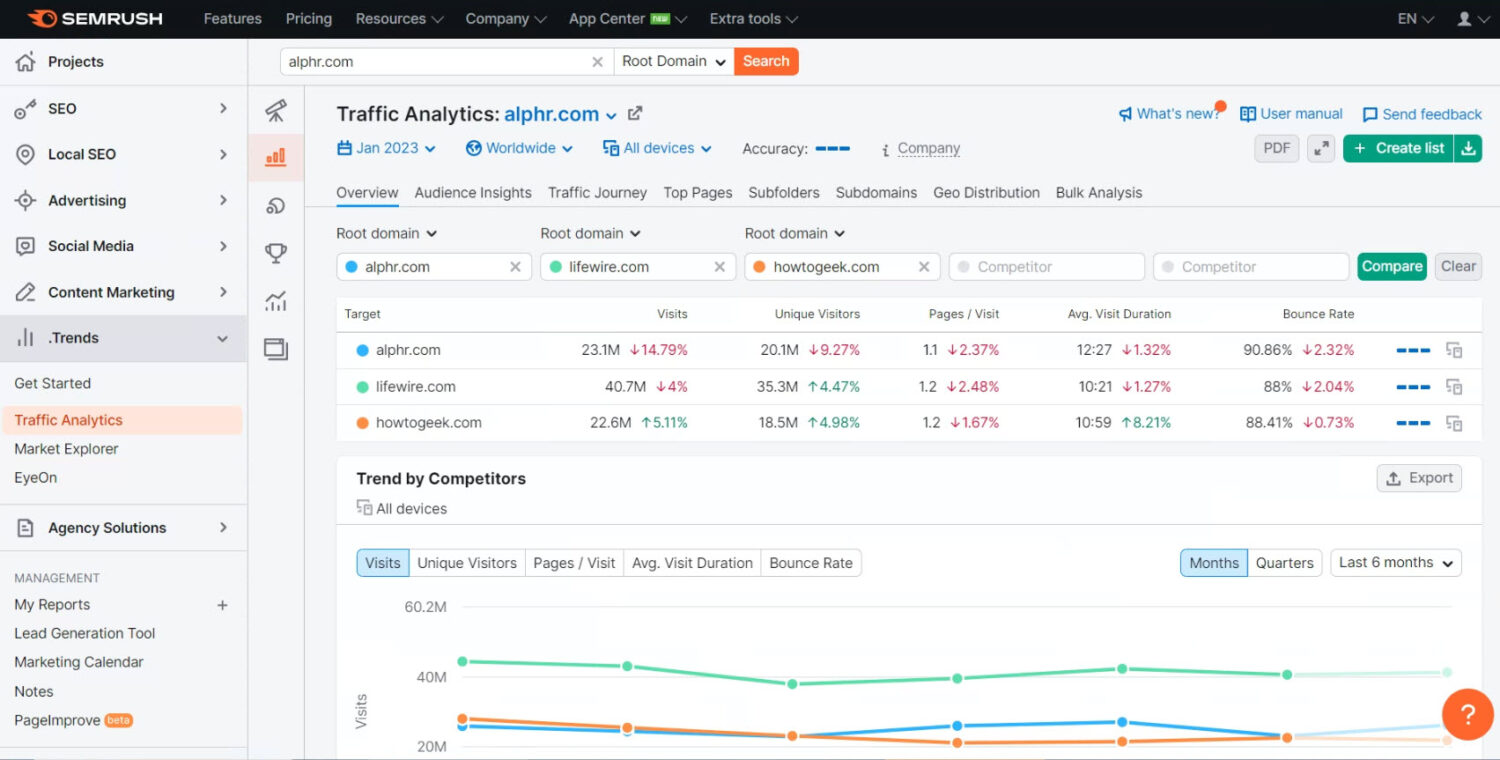Viewport: 1500px width, 760px height.
Task: Click the device icon in the howtogeek.com row
Action: click(x=1455, y=423)
